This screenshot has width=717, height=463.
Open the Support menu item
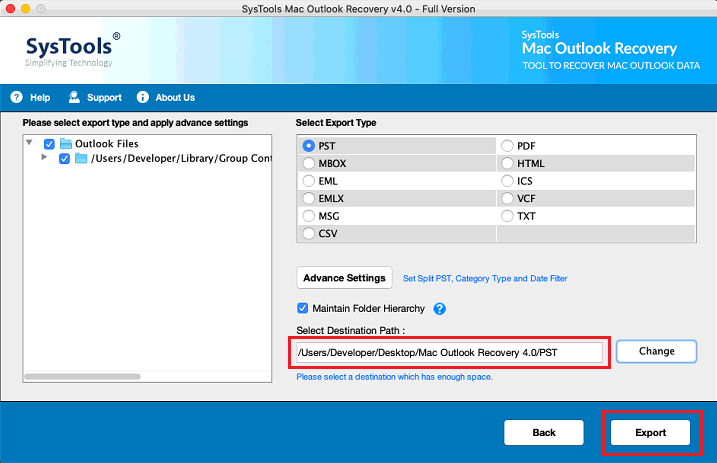[104, 98]
